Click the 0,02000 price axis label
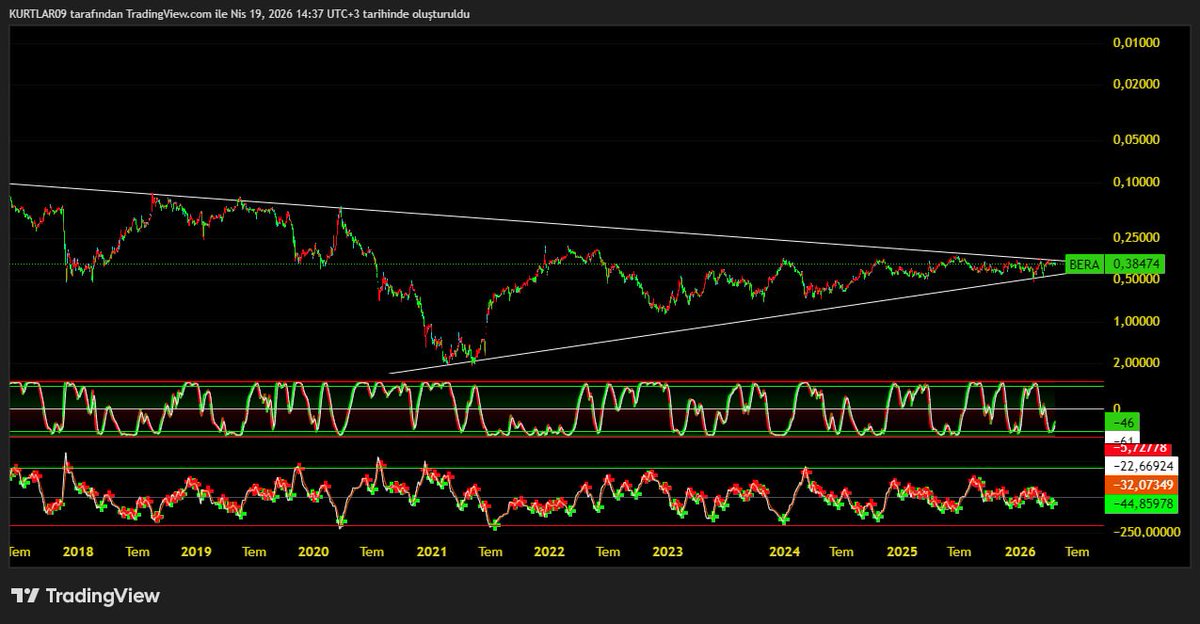1200x624 pixels. coord(1136,85)
